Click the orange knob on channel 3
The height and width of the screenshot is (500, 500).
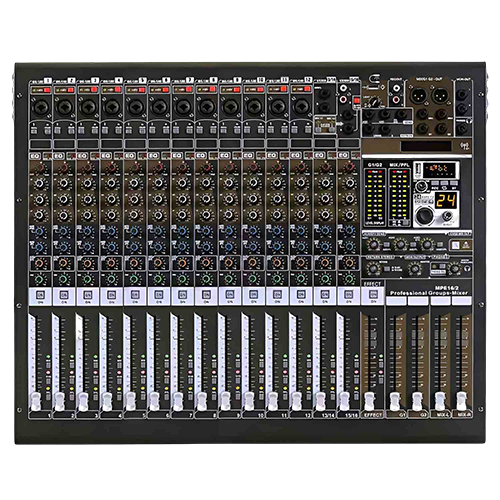click(x=87, y=263)
